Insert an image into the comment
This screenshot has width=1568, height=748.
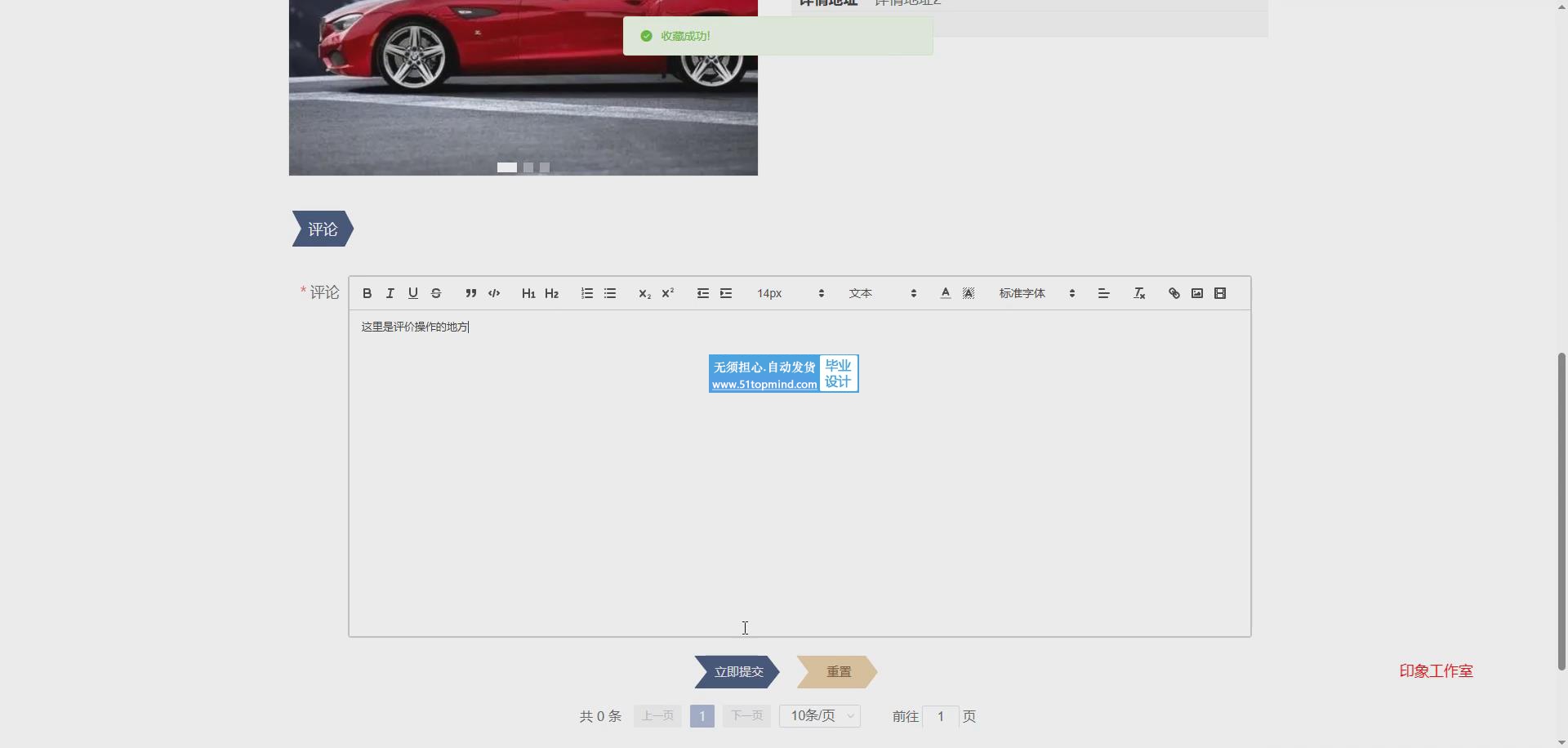(1197, 293)
